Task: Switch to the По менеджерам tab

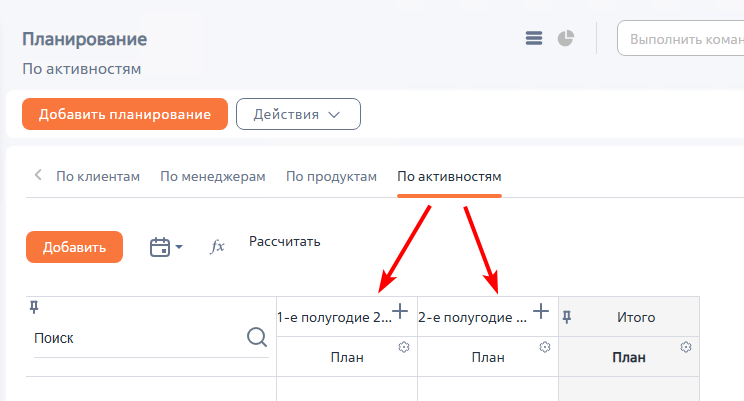Action: 213,177
